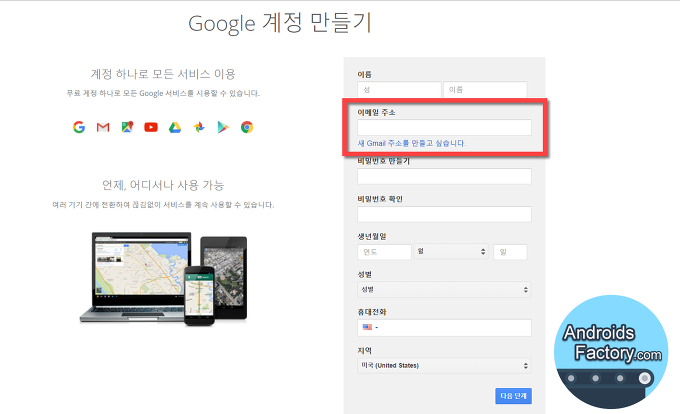Focus the 이름 (first name) field

(485, 89)
